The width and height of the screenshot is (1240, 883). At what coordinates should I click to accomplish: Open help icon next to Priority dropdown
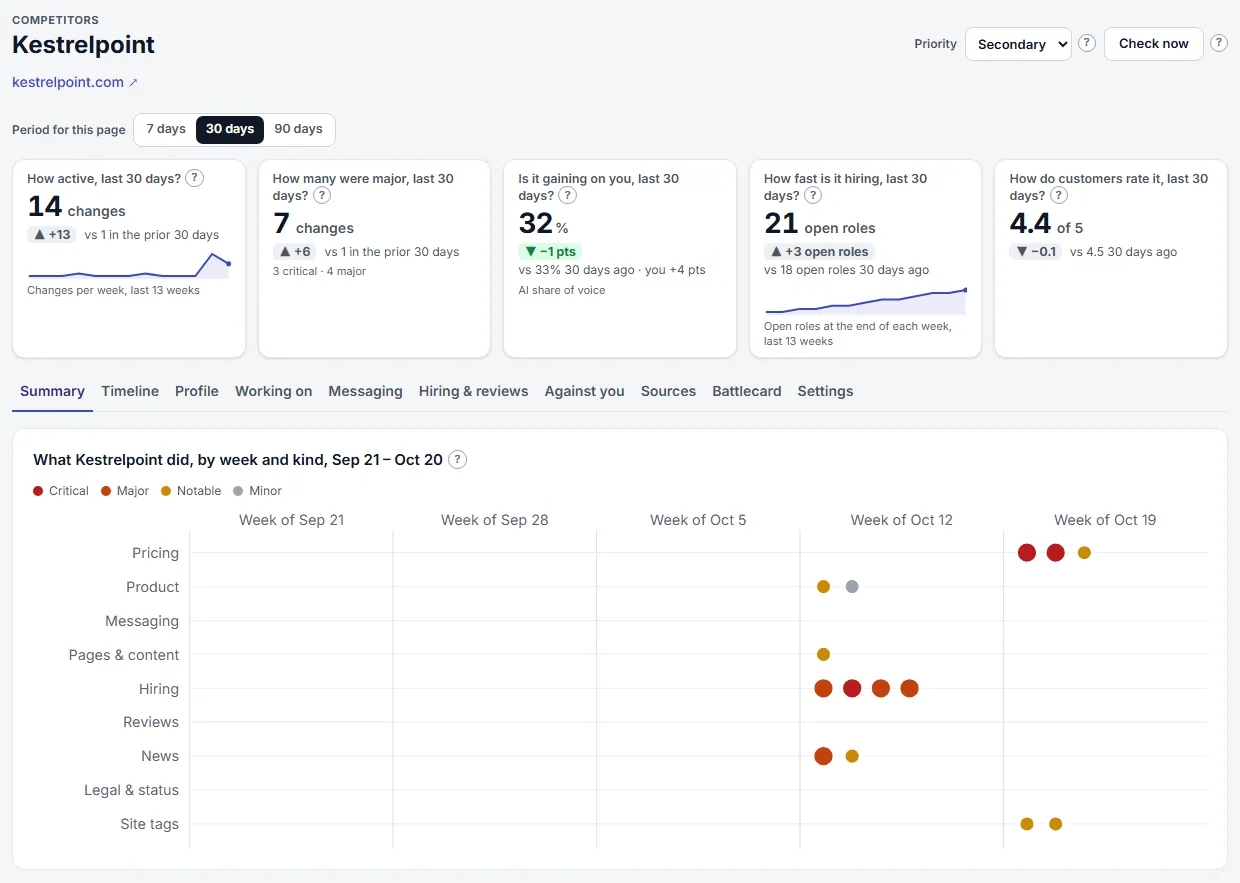pyautogui.click(x=1087, y=43)
